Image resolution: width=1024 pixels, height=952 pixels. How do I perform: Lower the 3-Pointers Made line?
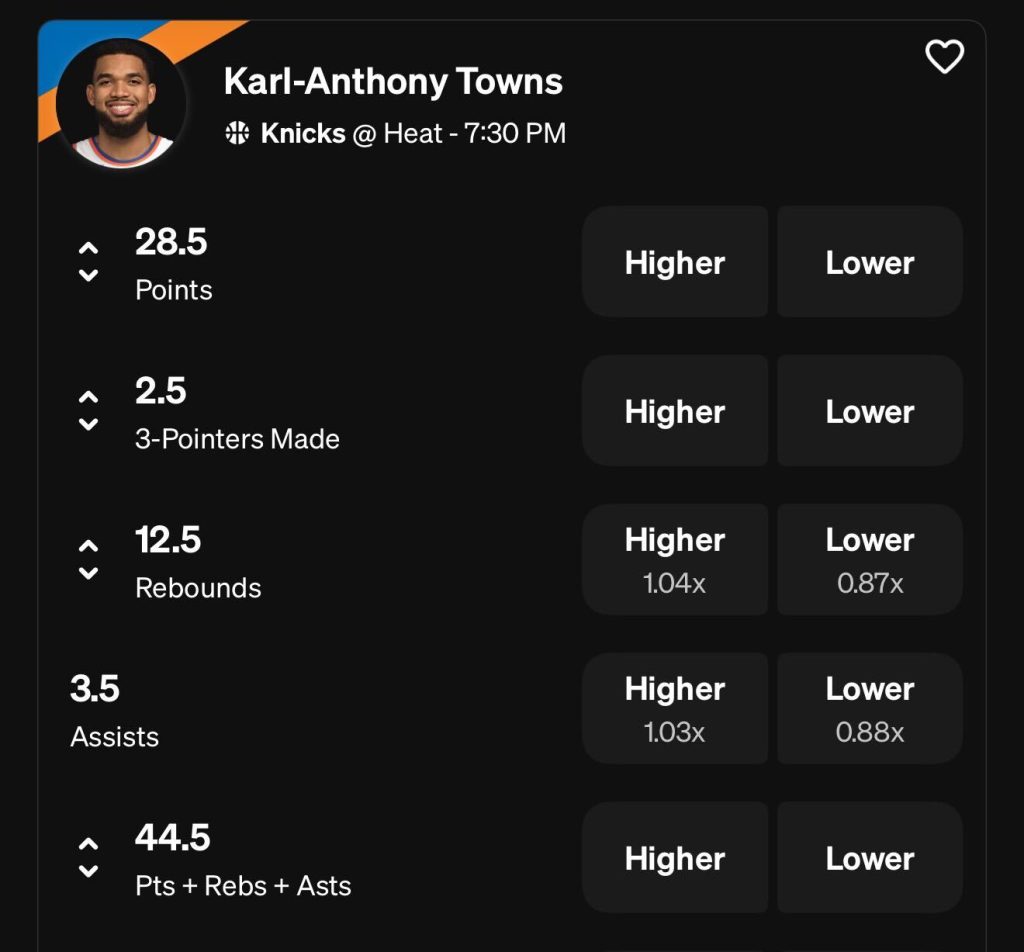pos(89,425)
